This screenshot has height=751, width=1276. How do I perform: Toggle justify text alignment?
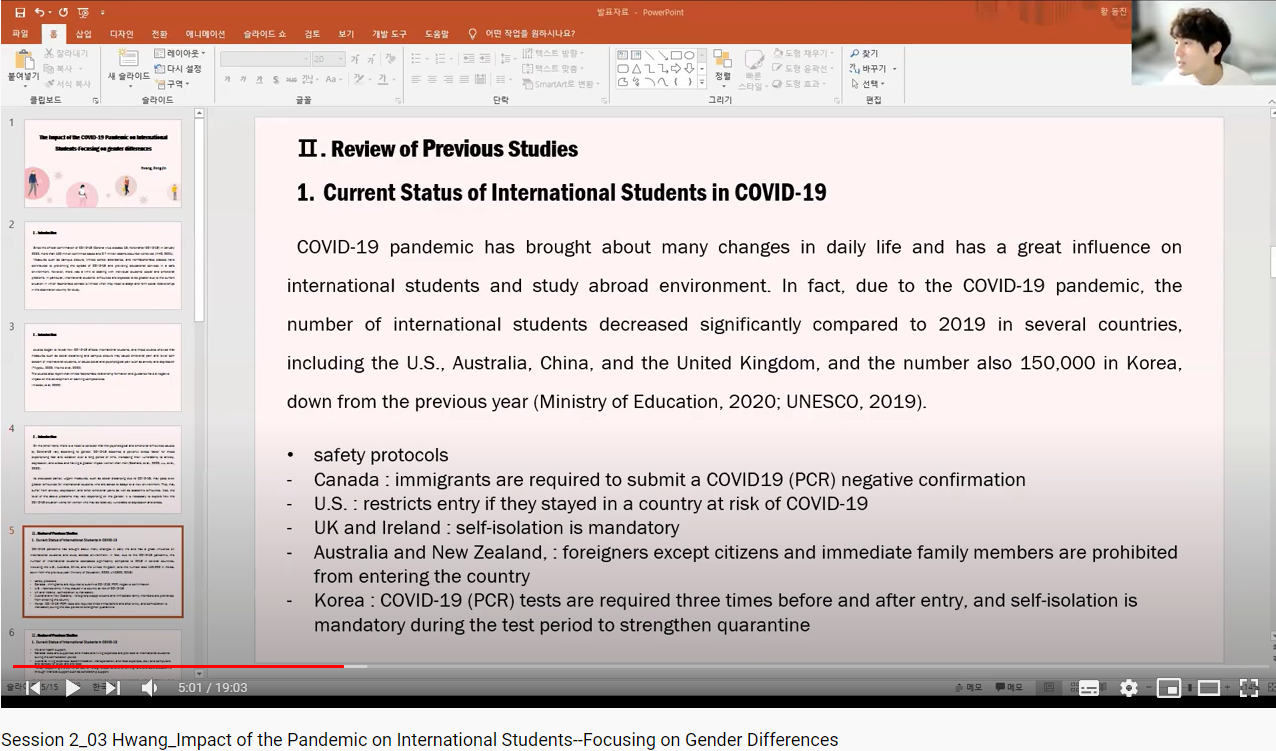point(465,79)
